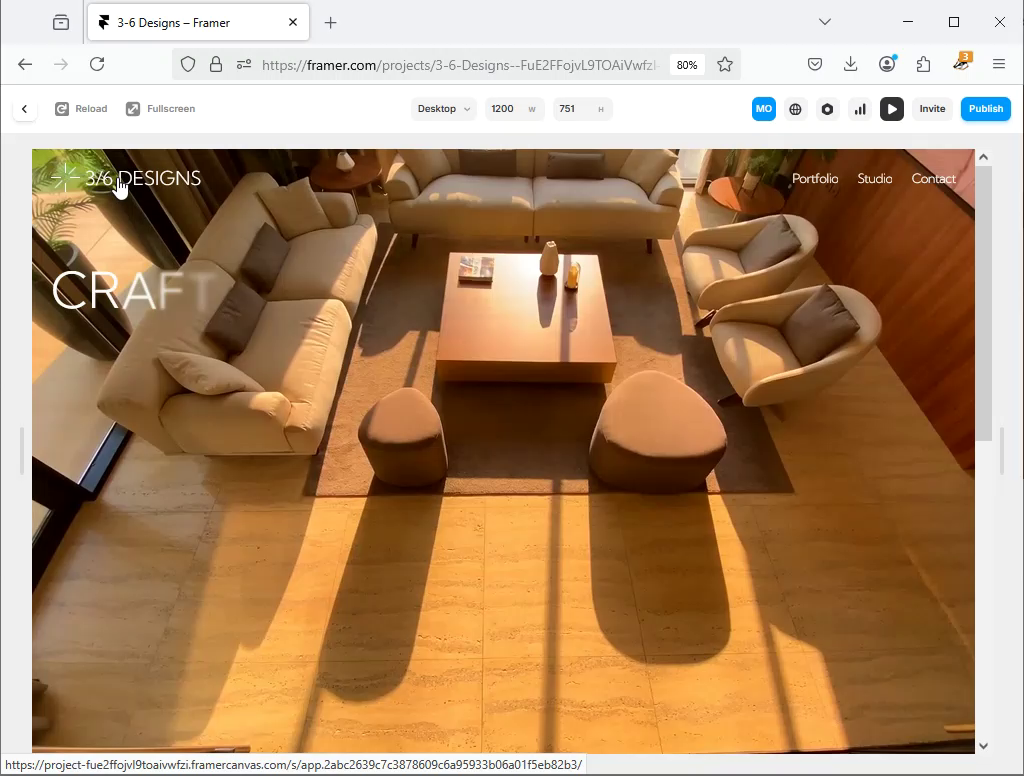
Task: Toggle tracking protection via the shield icon
Action: (187, 63)
